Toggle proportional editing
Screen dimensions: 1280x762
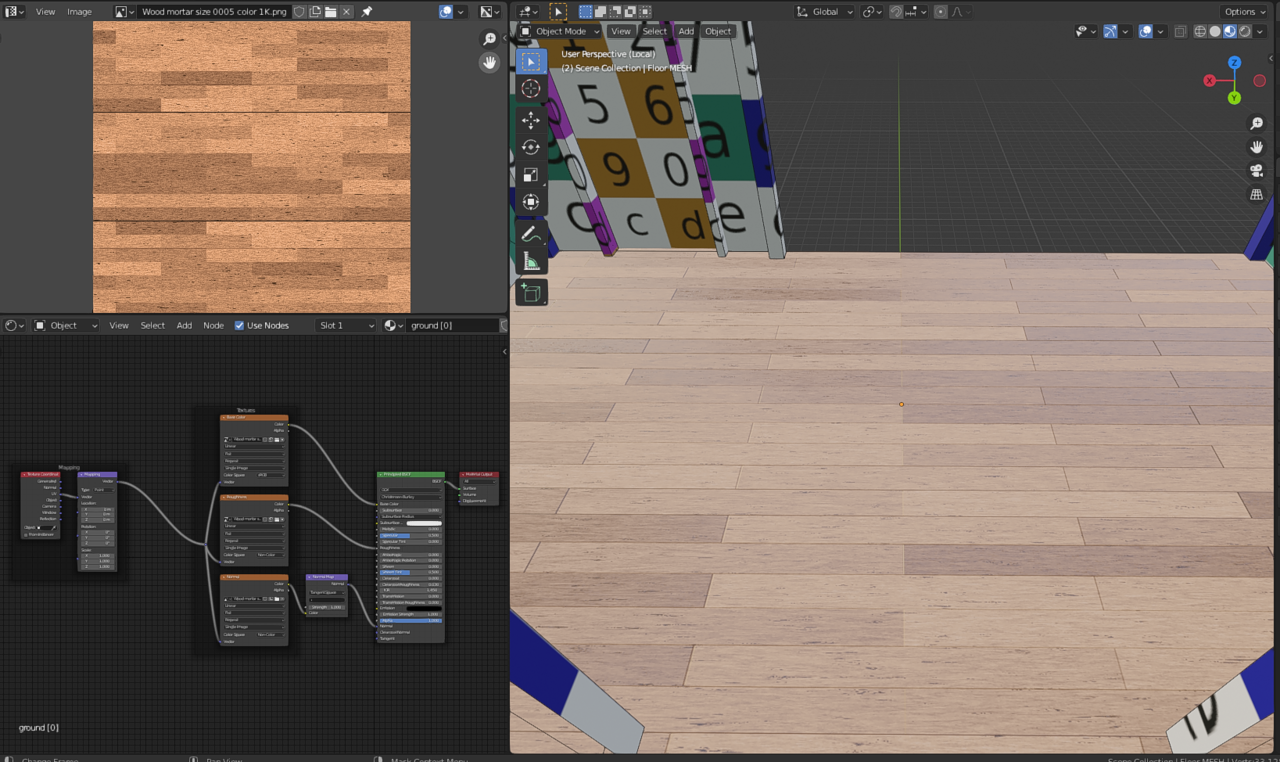tap(941, 12)
